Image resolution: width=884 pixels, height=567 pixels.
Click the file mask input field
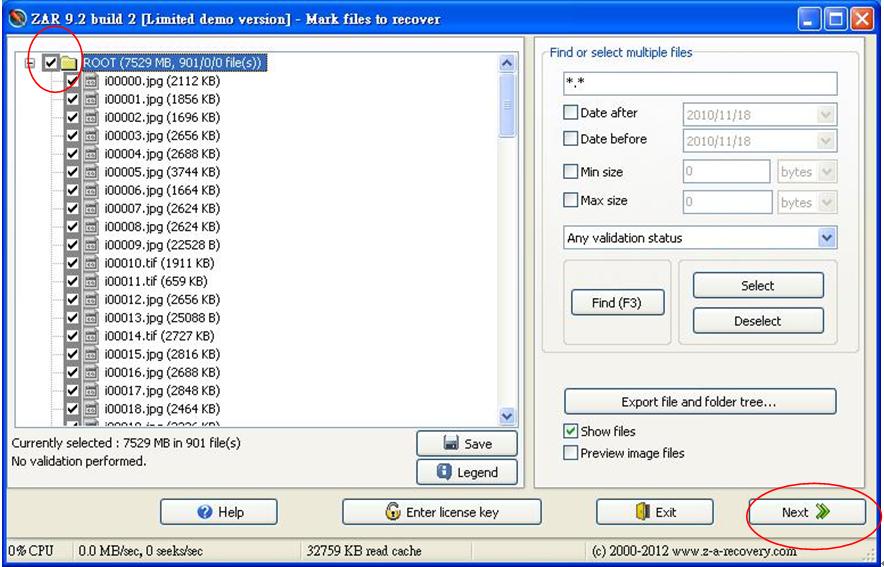(x=699, y=84)
